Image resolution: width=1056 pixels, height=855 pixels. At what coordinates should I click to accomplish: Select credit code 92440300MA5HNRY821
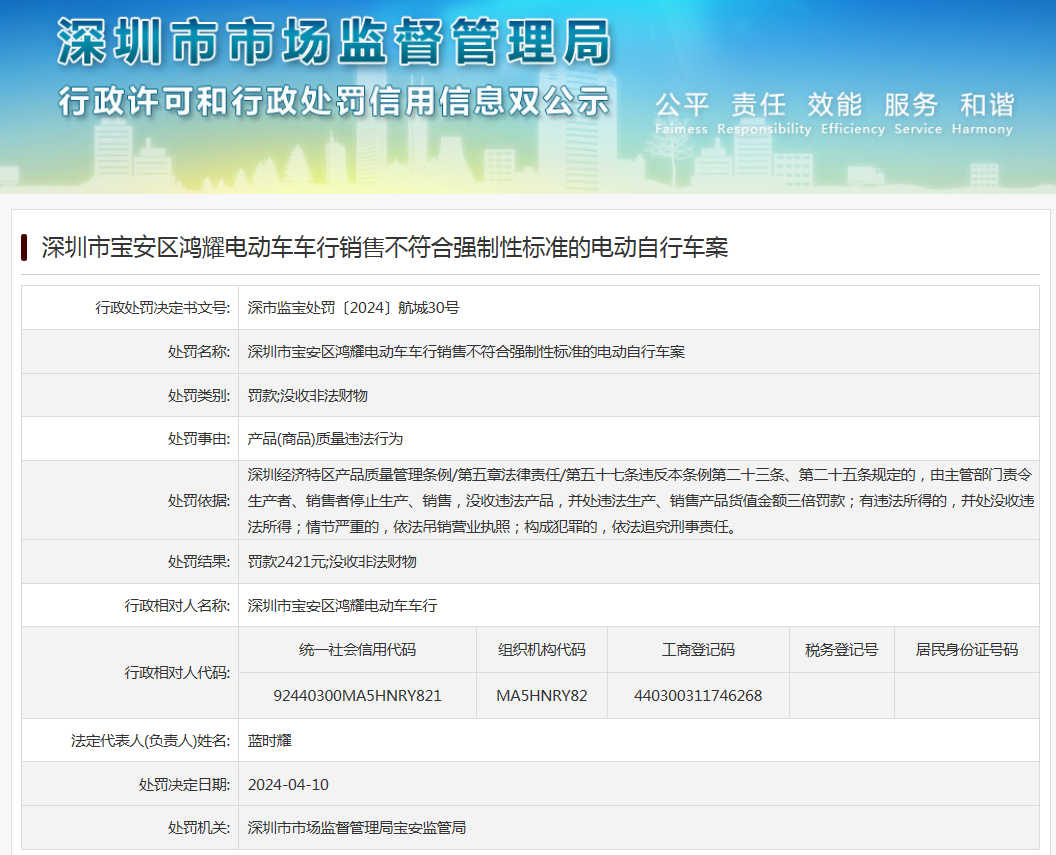pyautogui.click(x=358, y=695)
